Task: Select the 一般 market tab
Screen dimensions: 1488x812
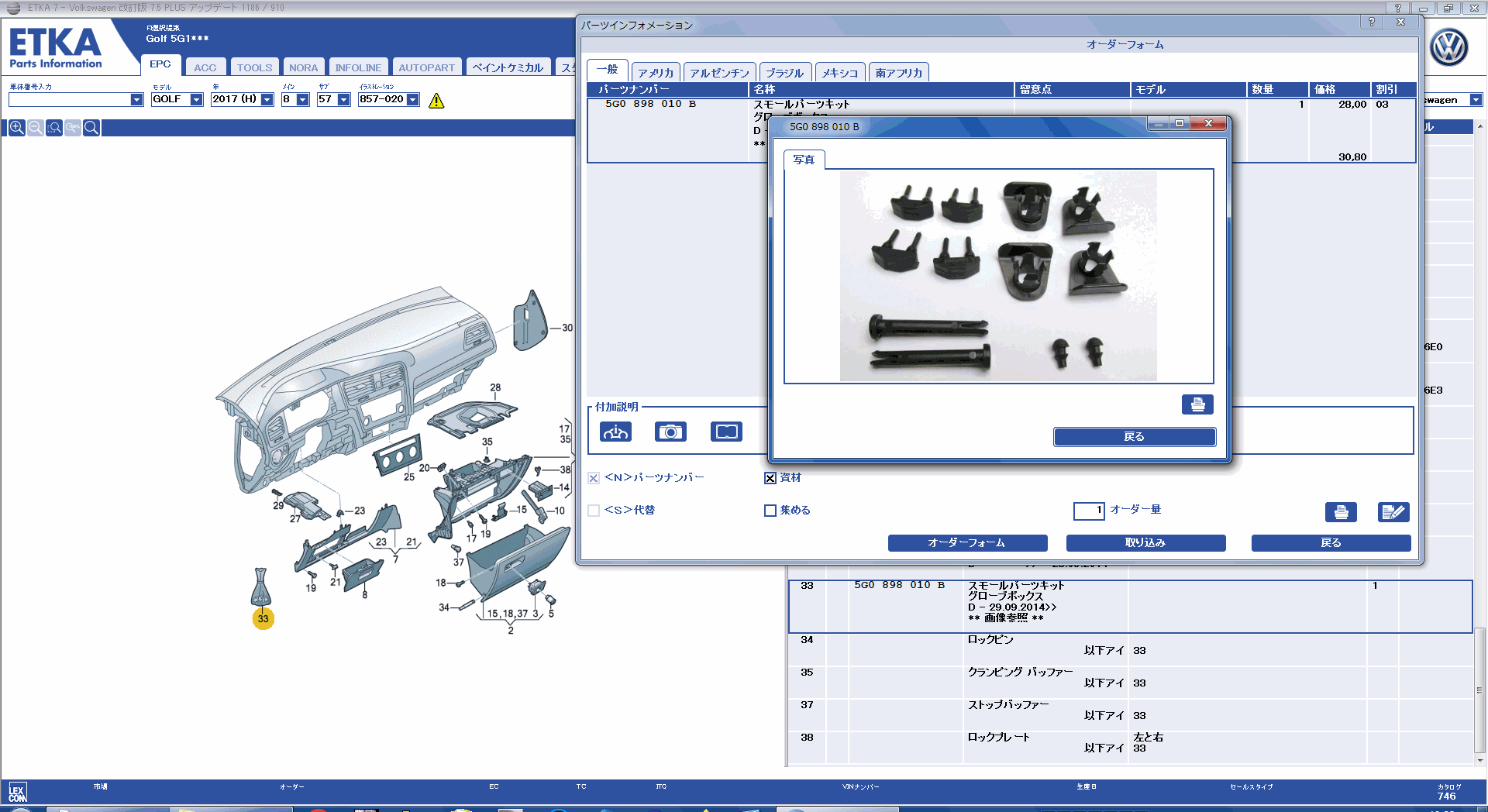Action: (x=608, y=70)
